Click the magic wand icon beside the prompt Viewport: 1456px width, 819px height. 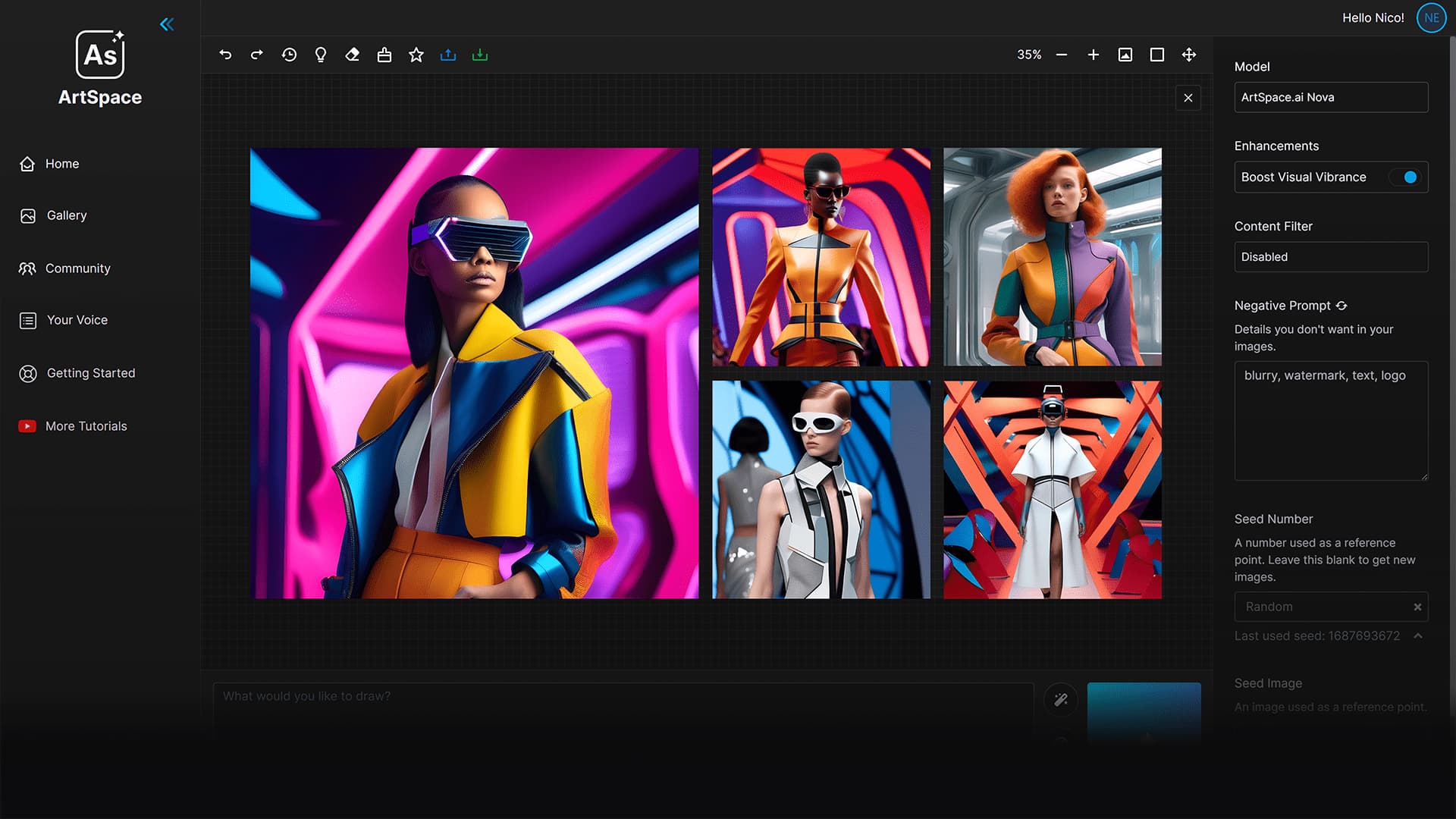[x=1061, y=700]
